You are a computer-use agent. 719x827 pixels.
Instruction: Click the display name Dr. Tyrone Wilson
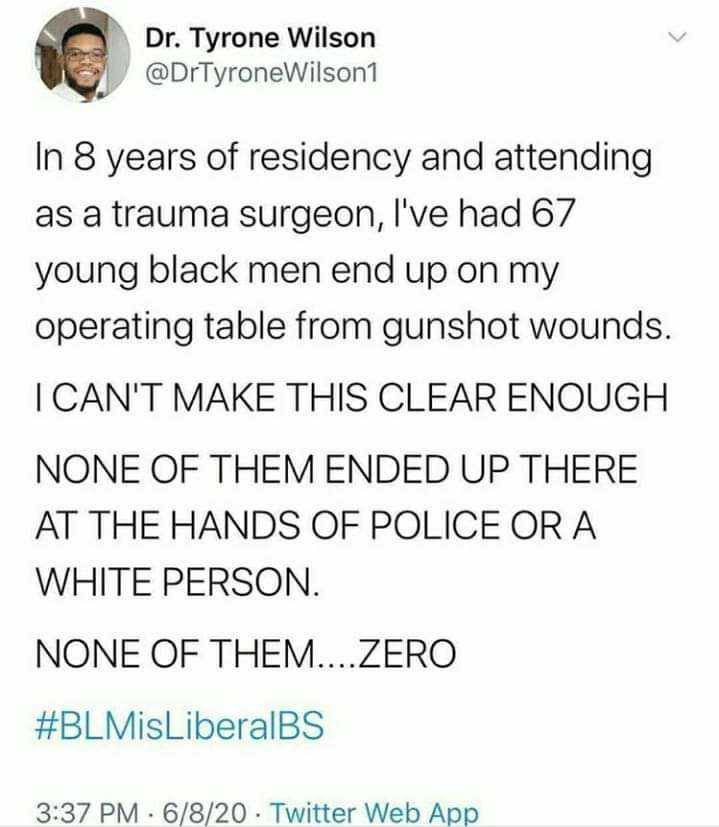[260, 39]
